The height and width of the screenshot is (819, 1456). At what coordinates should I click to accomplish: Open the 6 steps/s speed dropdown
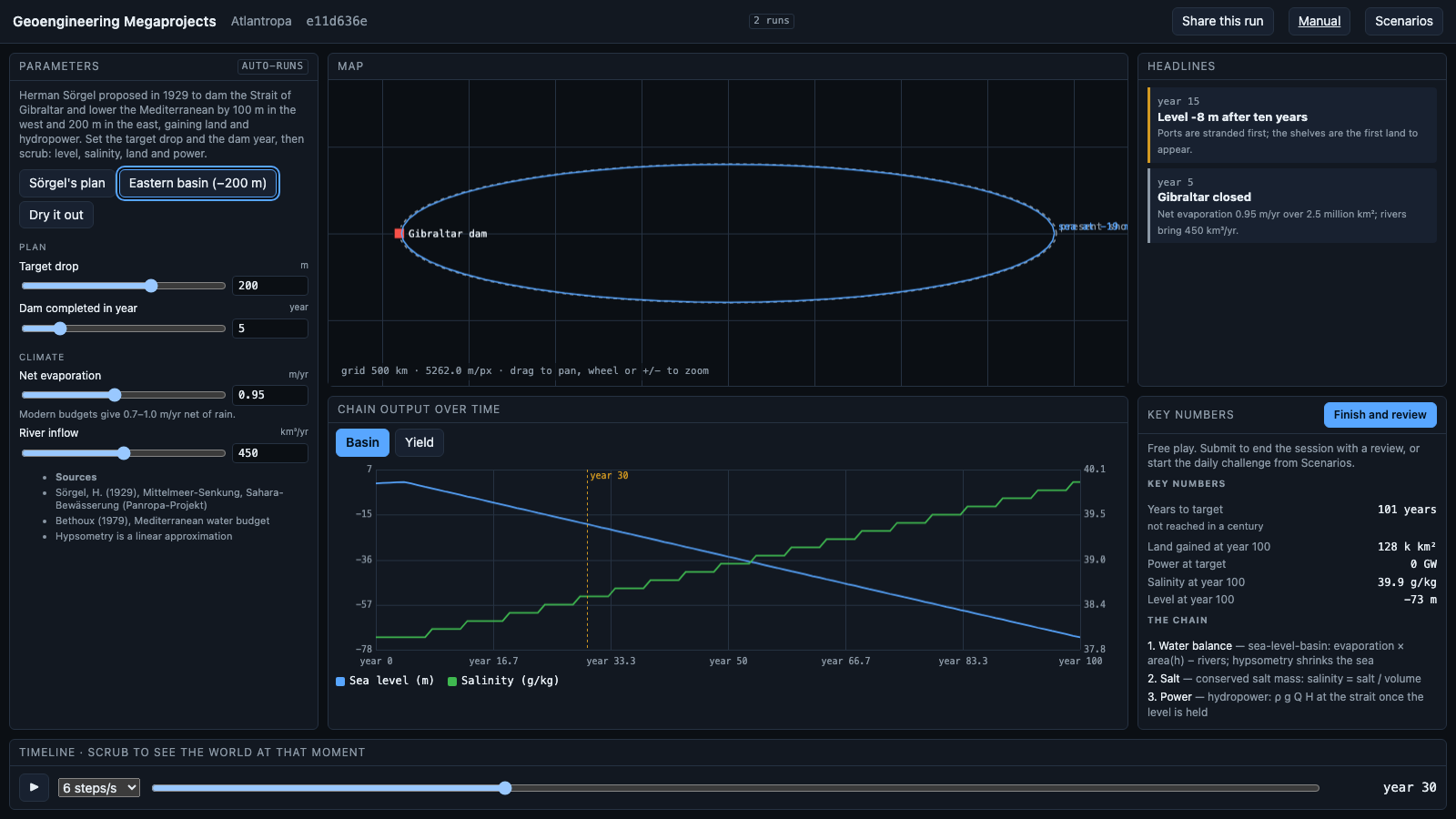99,788
